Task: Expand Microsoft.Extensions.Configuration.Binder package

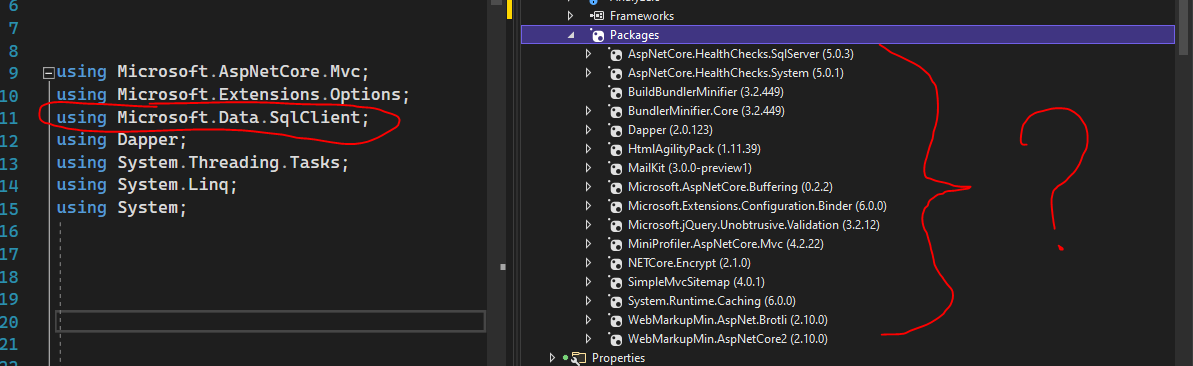Action: coord(588,206)
